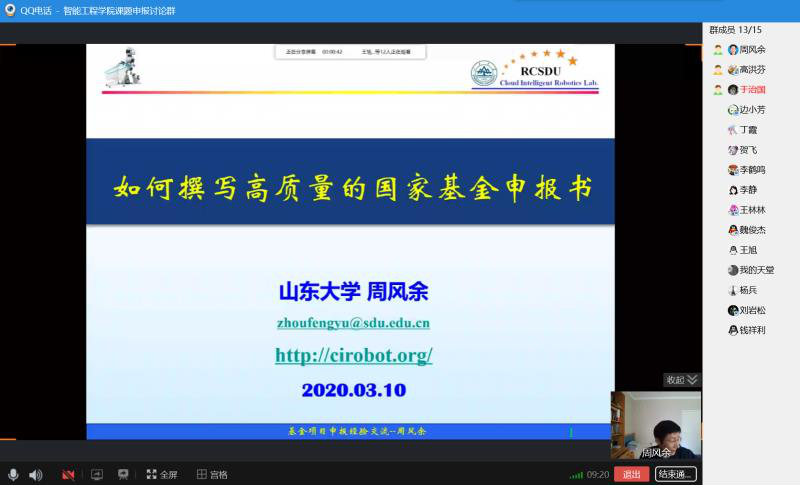Viewport: 800px width, 485px height.
Task: Click the whiteboard presentation icon
Action: (x=123, y=474)
